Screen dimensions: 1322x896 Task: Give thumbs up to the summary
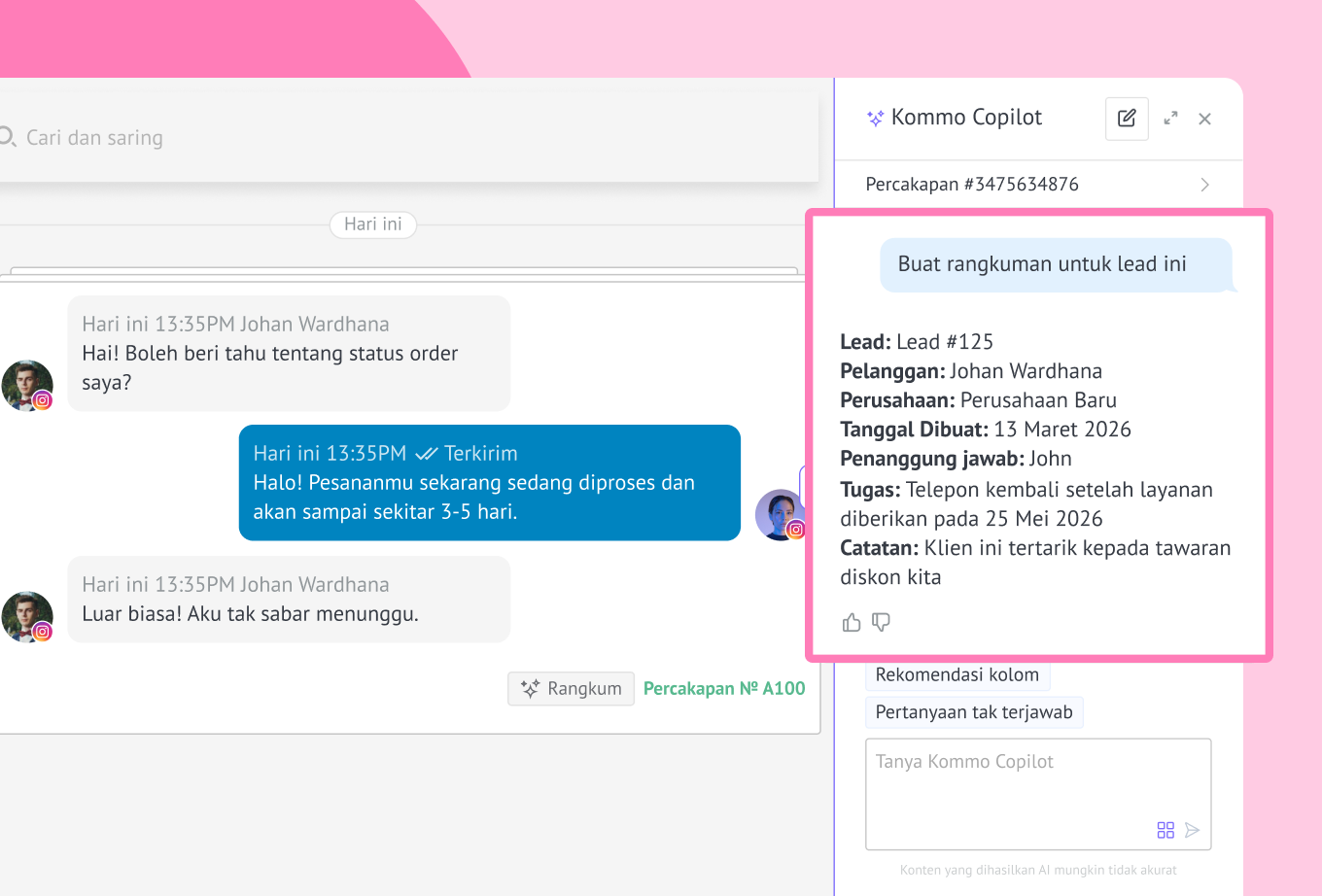point(852,623)
